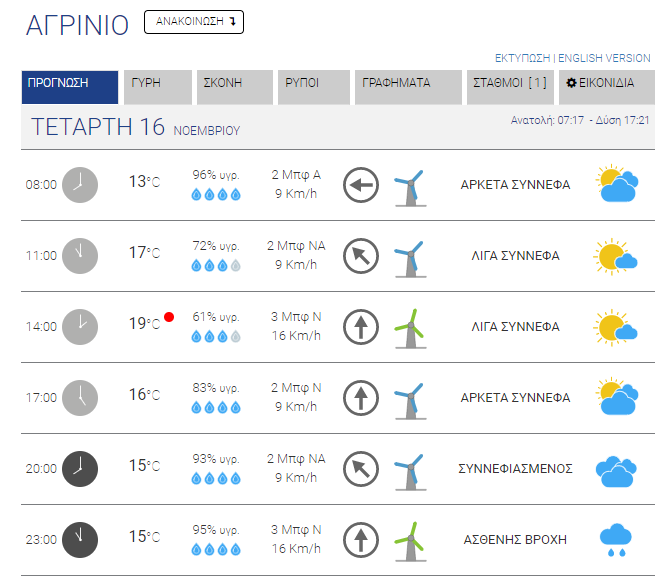666x576 pixels.
Task: Switch to ENGLISH VERSION link
Action: tap(604, 58)
